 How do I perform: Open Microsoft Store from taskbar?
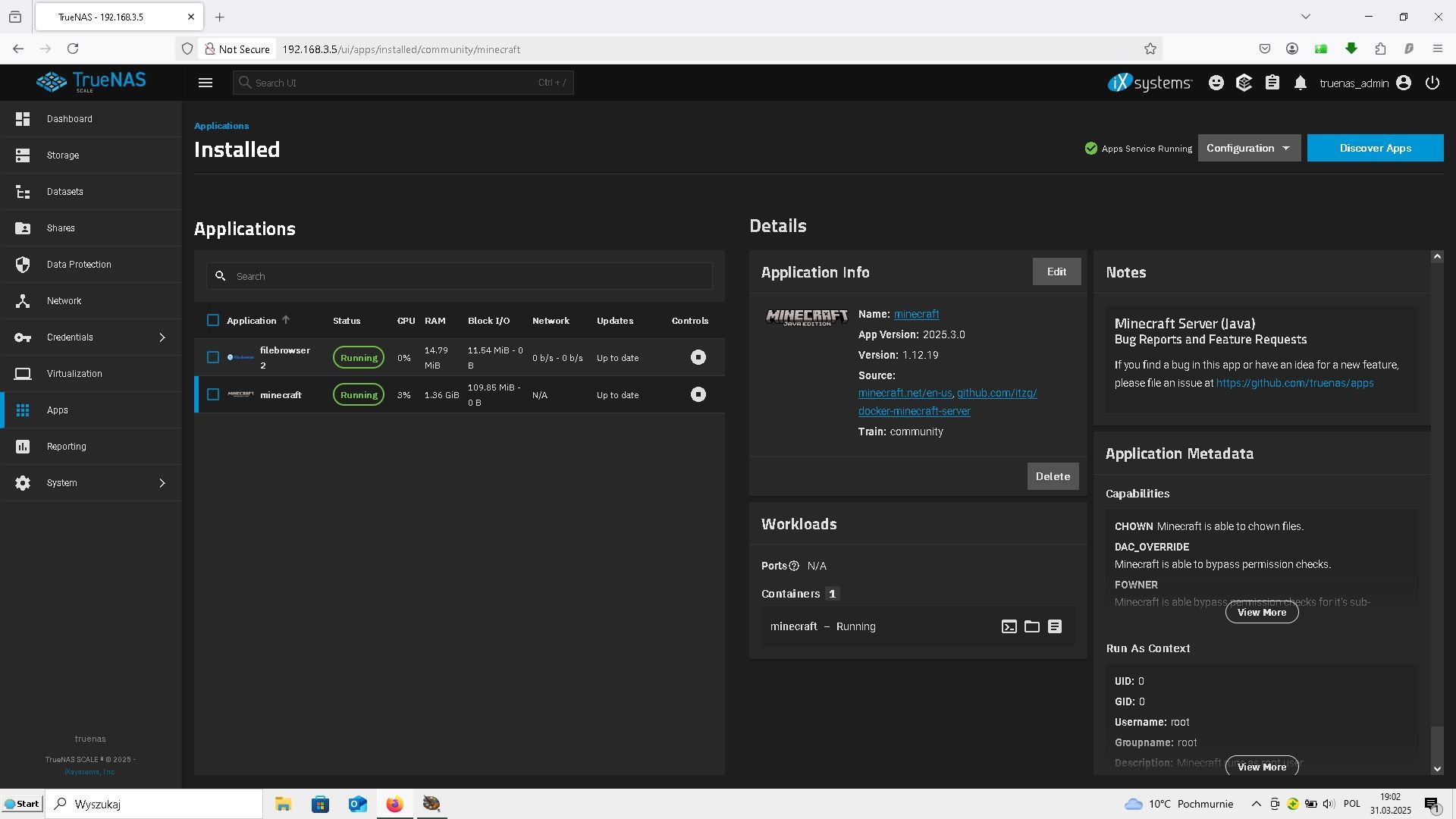coord(320,804)
